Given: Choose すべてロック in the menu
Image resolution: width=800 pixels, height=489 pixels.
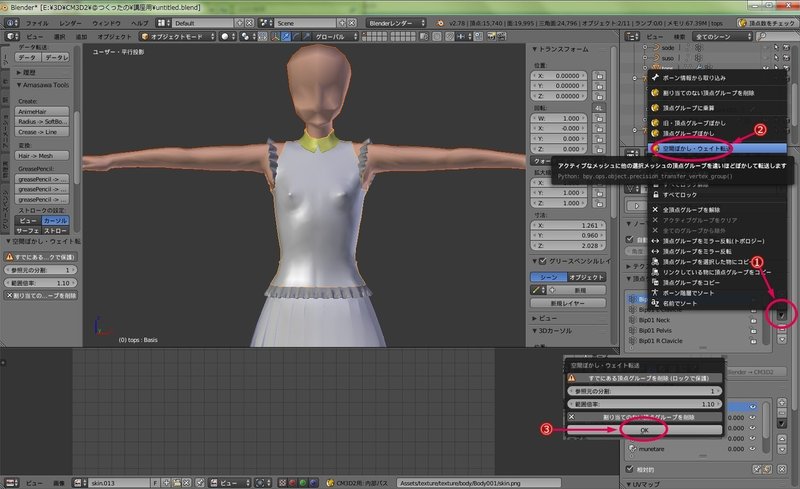Looking at the screenshot, I should click(x=717, y=194).
